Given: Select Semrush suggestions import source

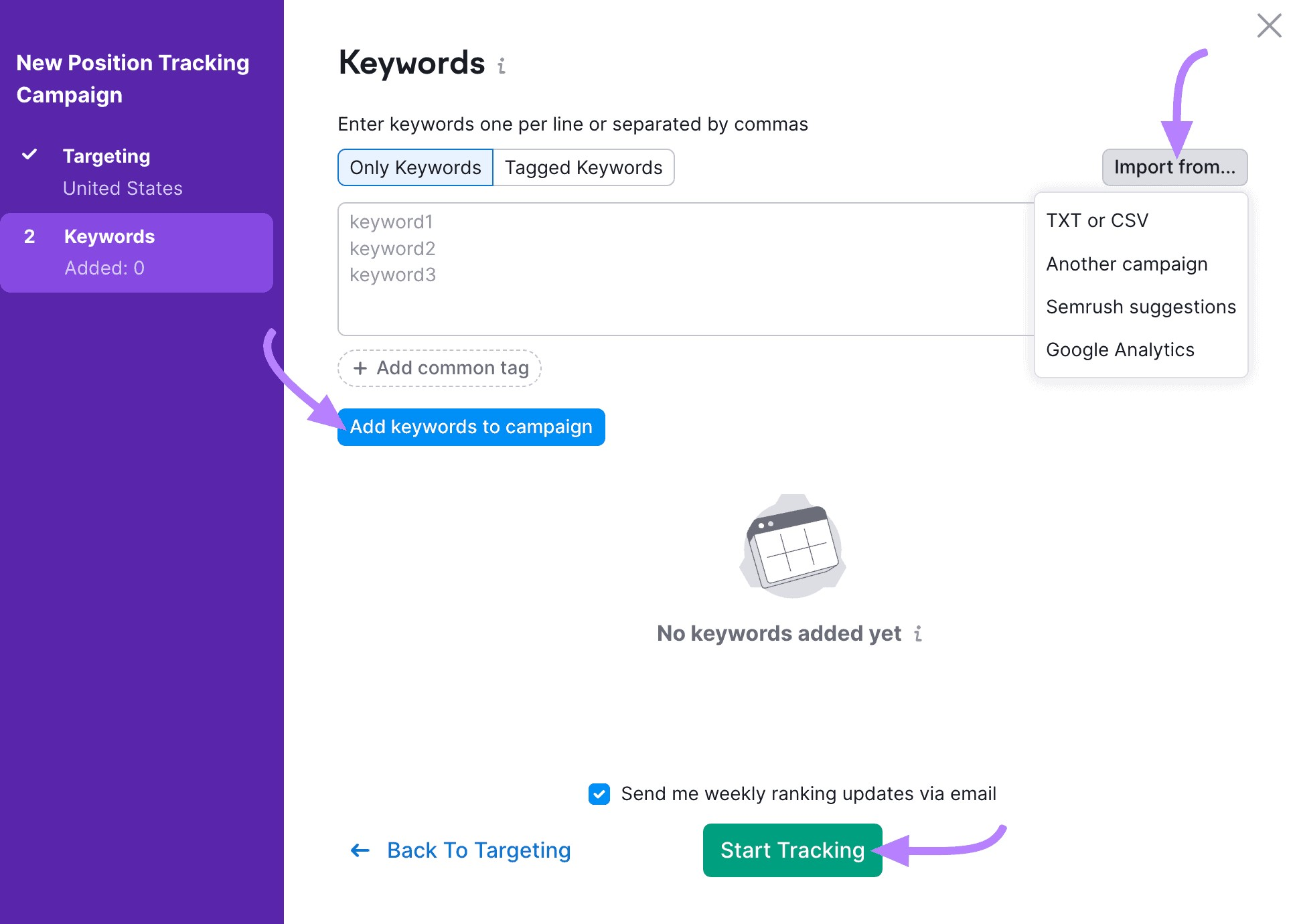Looking at the screenshot, I should pos(1141,307).
